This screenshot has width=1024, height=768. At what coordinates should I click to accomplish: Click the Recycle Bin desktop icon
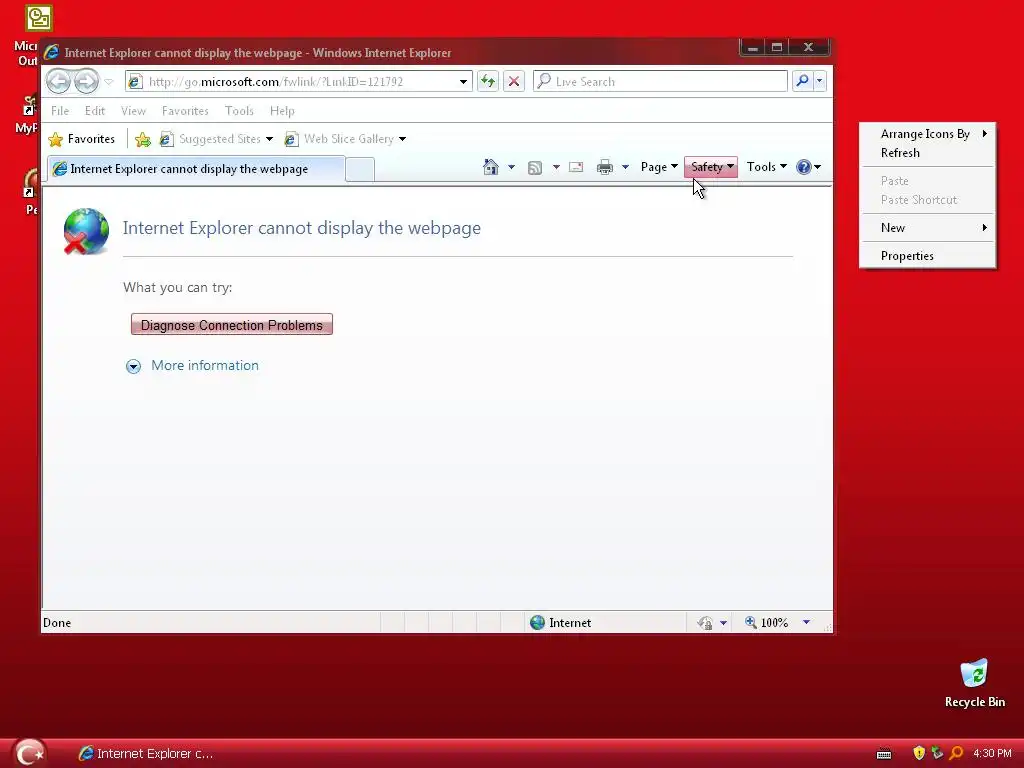[x=975, y=683]
